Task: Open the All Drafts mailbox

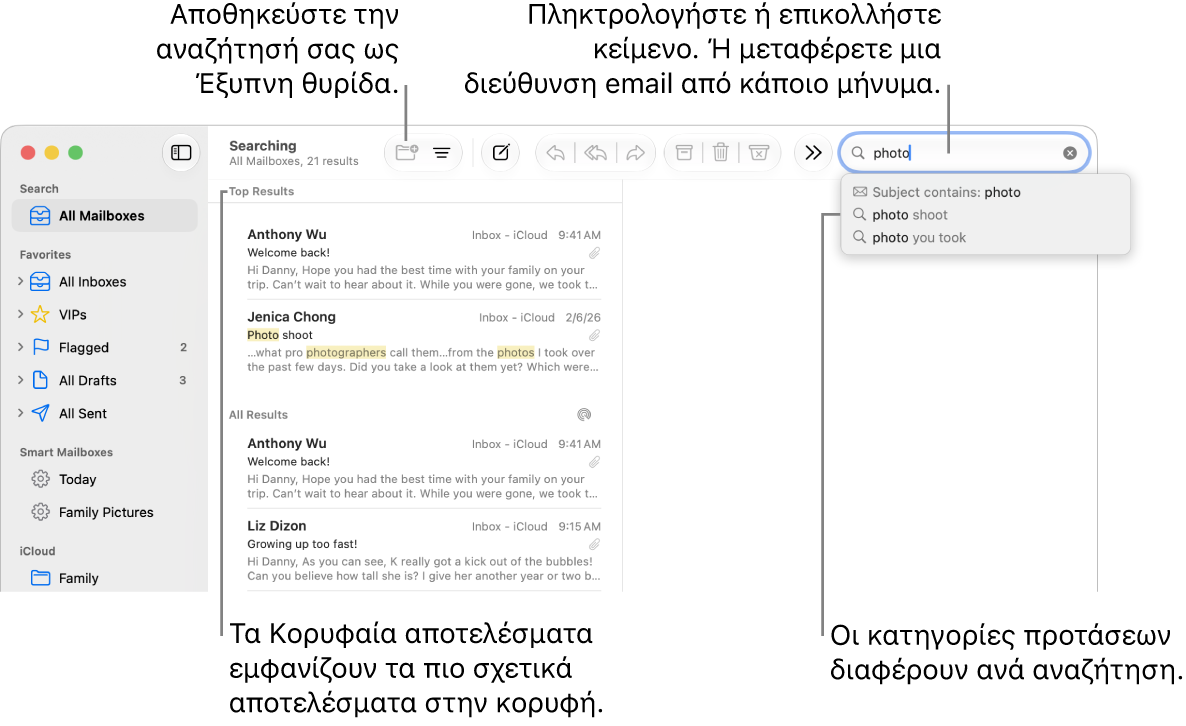Action: 87,380
